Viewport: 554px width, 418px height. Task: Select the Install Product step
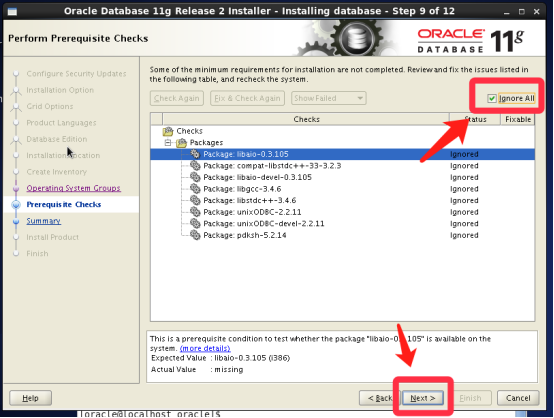[x=53, y=237]
